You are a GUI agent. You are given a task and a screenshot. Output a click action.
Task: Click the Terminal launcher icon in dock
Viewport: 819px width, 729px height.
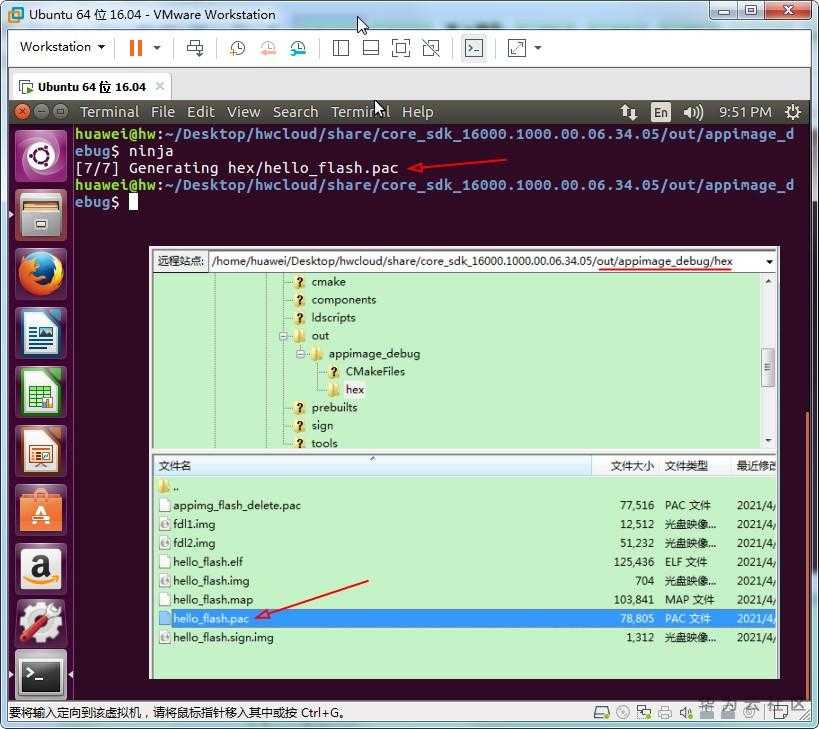[x=41, y=674]
